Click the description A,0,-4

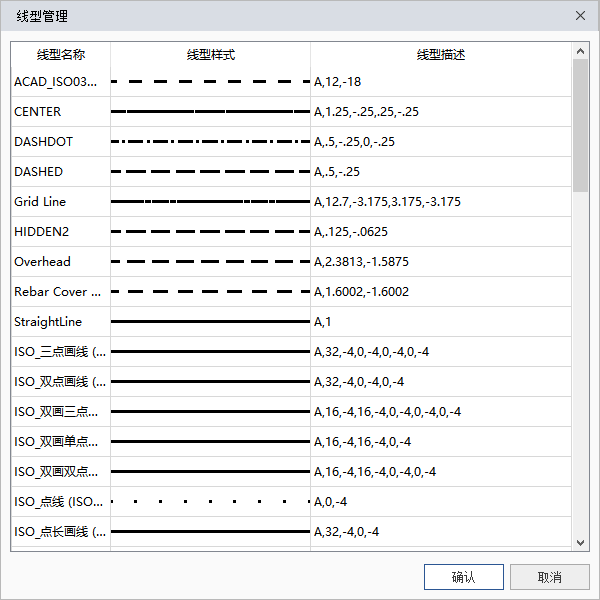point(330,502)
